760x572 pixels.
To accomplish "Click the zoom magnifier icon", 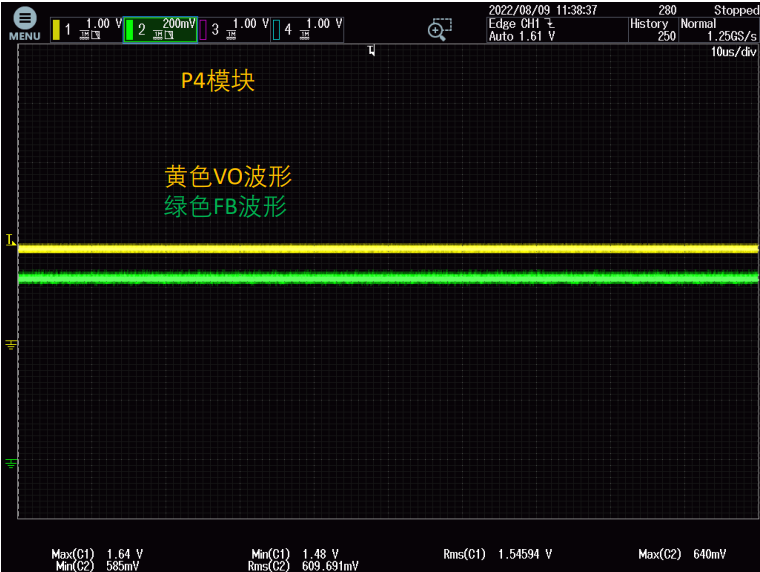I will (x=437, y=30).
